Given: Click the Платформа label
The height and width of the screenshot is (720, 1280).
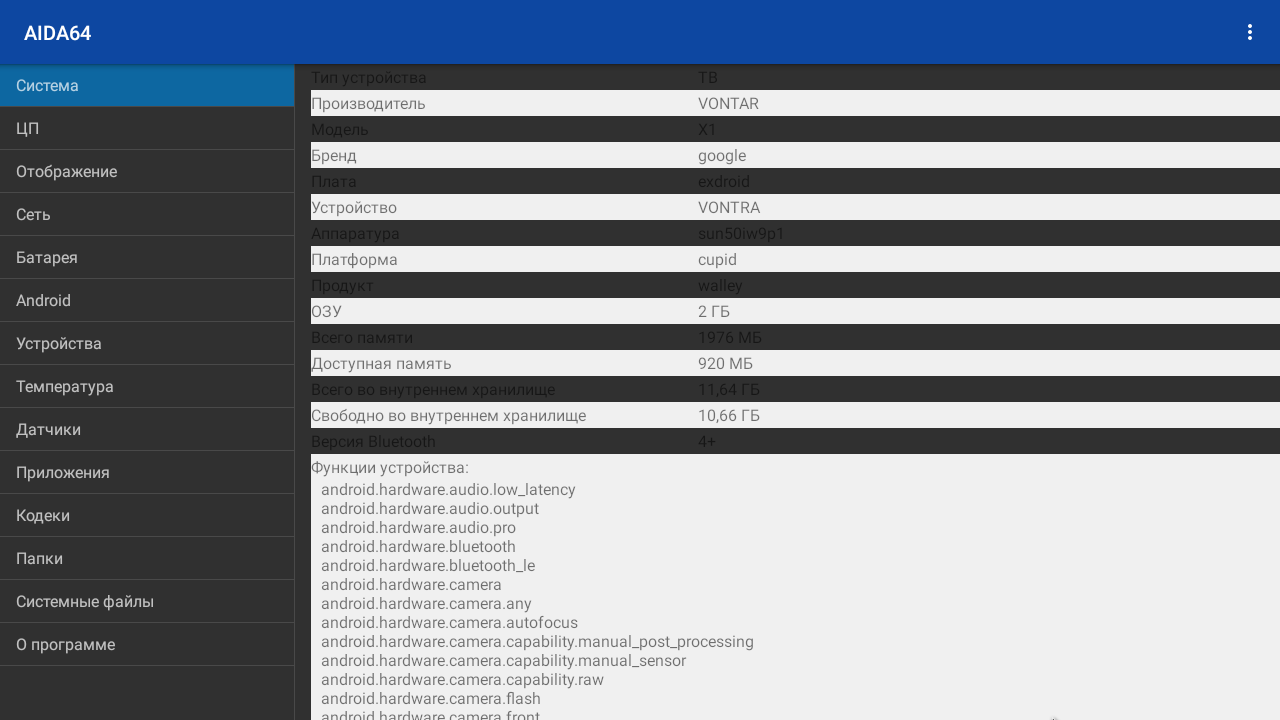Looking at the screenshot, I should pos(354,260).
